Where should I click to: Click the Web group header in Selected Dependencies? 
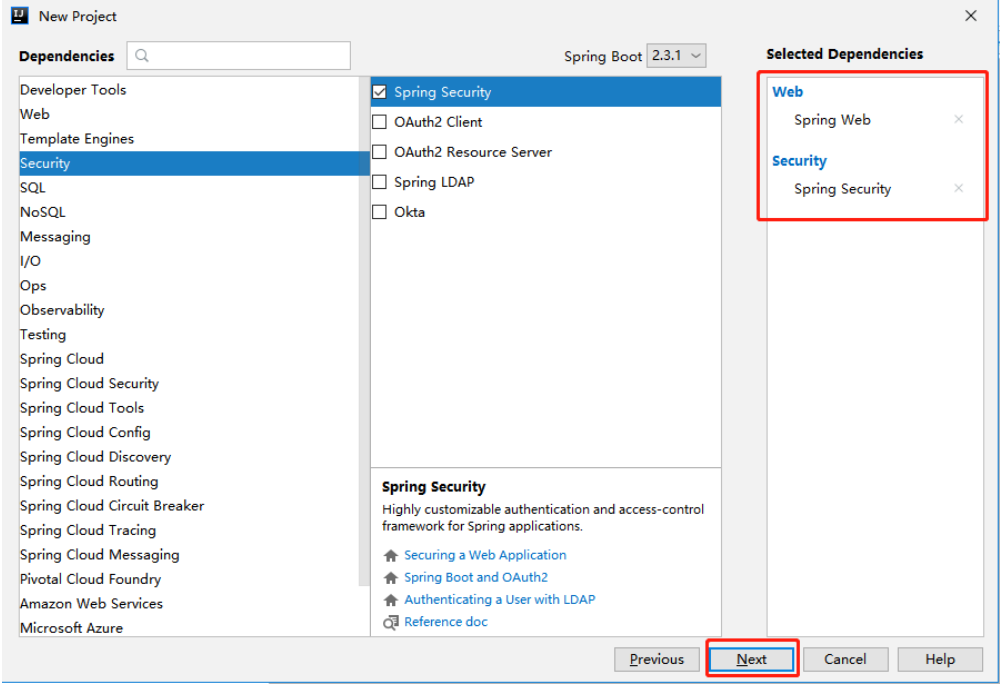788,92
